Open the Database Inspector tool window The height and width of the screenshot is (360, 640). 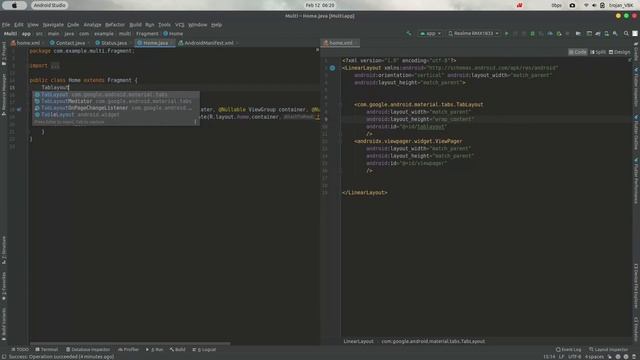tap(88, 349)
